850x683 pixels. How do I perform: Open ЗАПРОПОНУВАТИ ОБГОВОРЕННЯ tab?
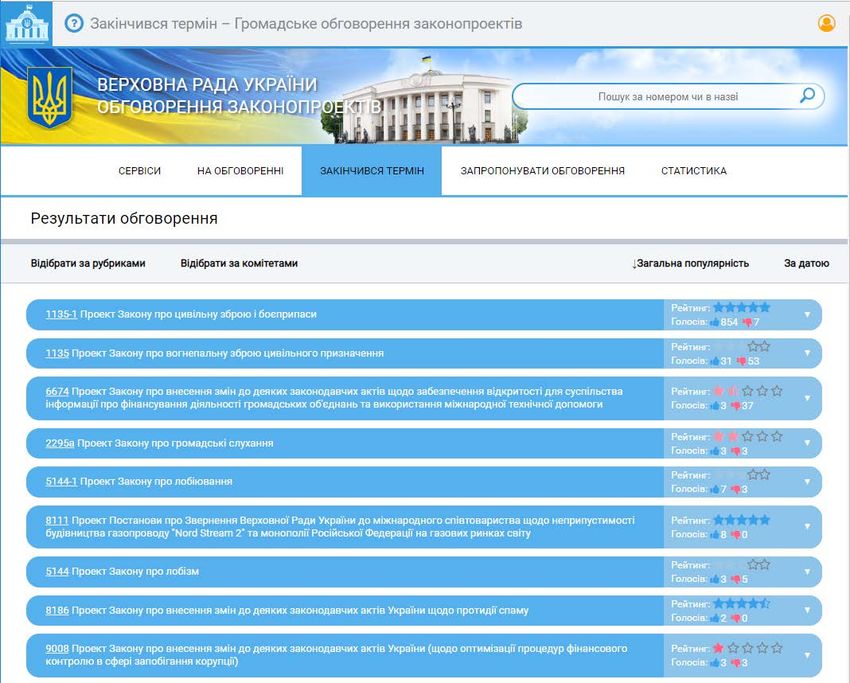[x=543, y=171]
